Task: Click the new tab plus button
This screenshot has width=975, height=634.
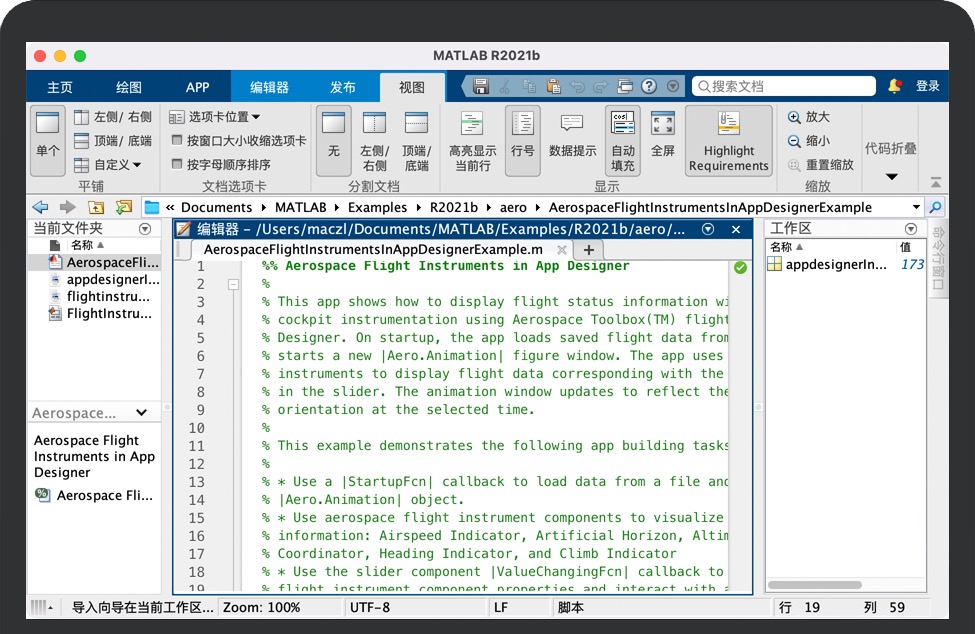Action: pos(588,250)
